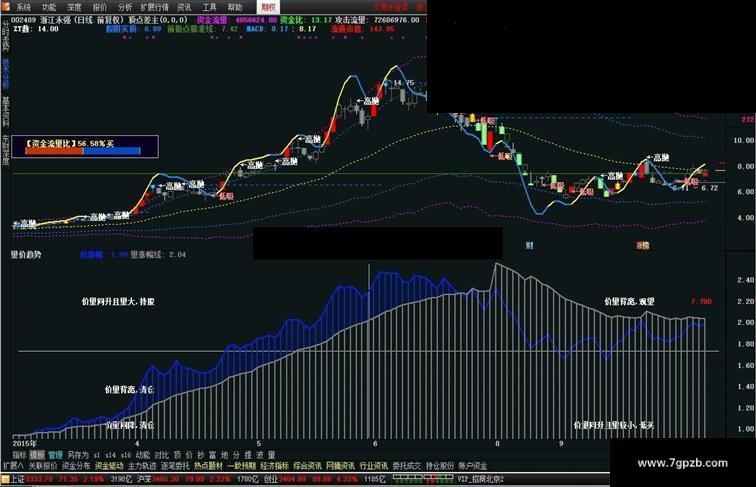Screen dimensions: 756x487
Task: Click the VIP_招商北京2 server label
Action: (x=481, y=479)
